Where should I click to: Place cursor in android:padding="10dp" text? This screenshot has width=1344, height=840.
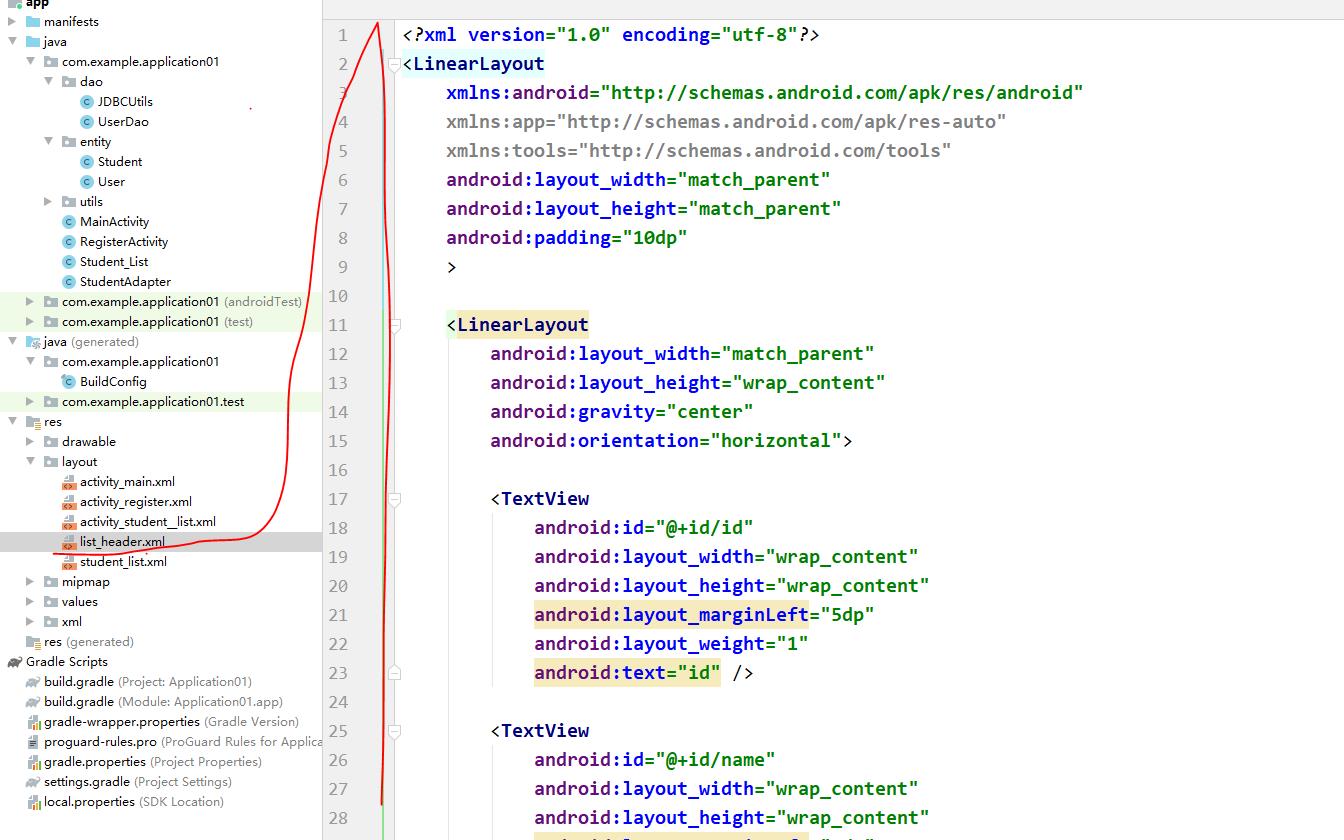pos(567,238)
